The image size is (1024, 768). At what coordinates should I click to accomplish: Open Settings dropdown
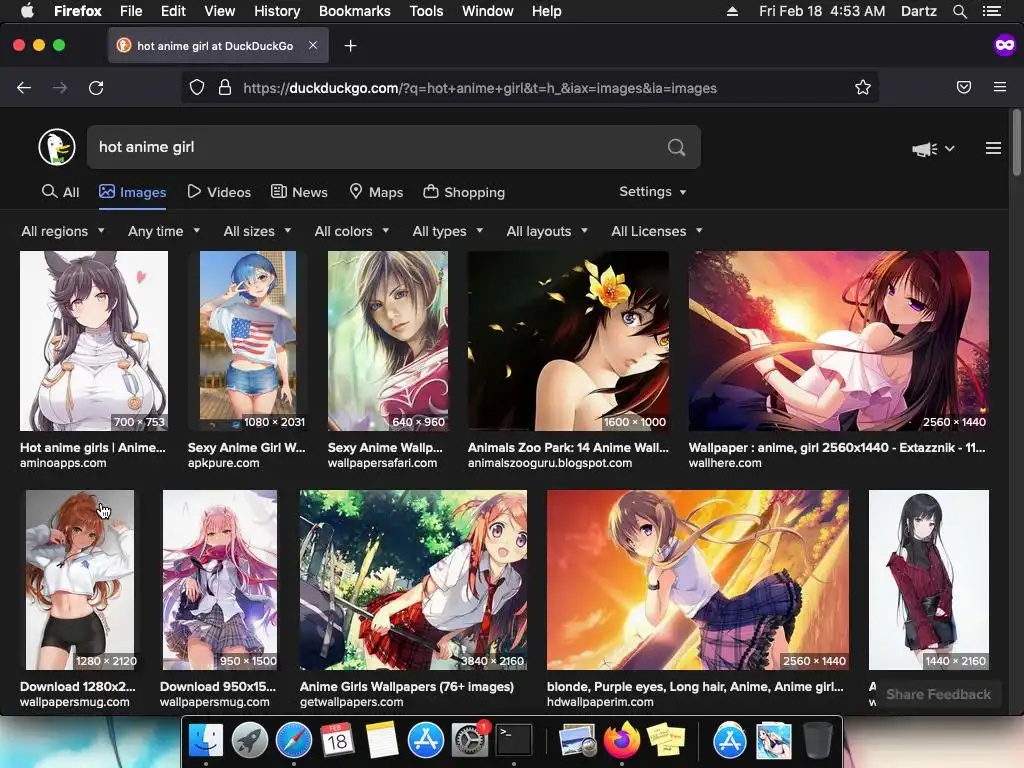coord(652,191)
